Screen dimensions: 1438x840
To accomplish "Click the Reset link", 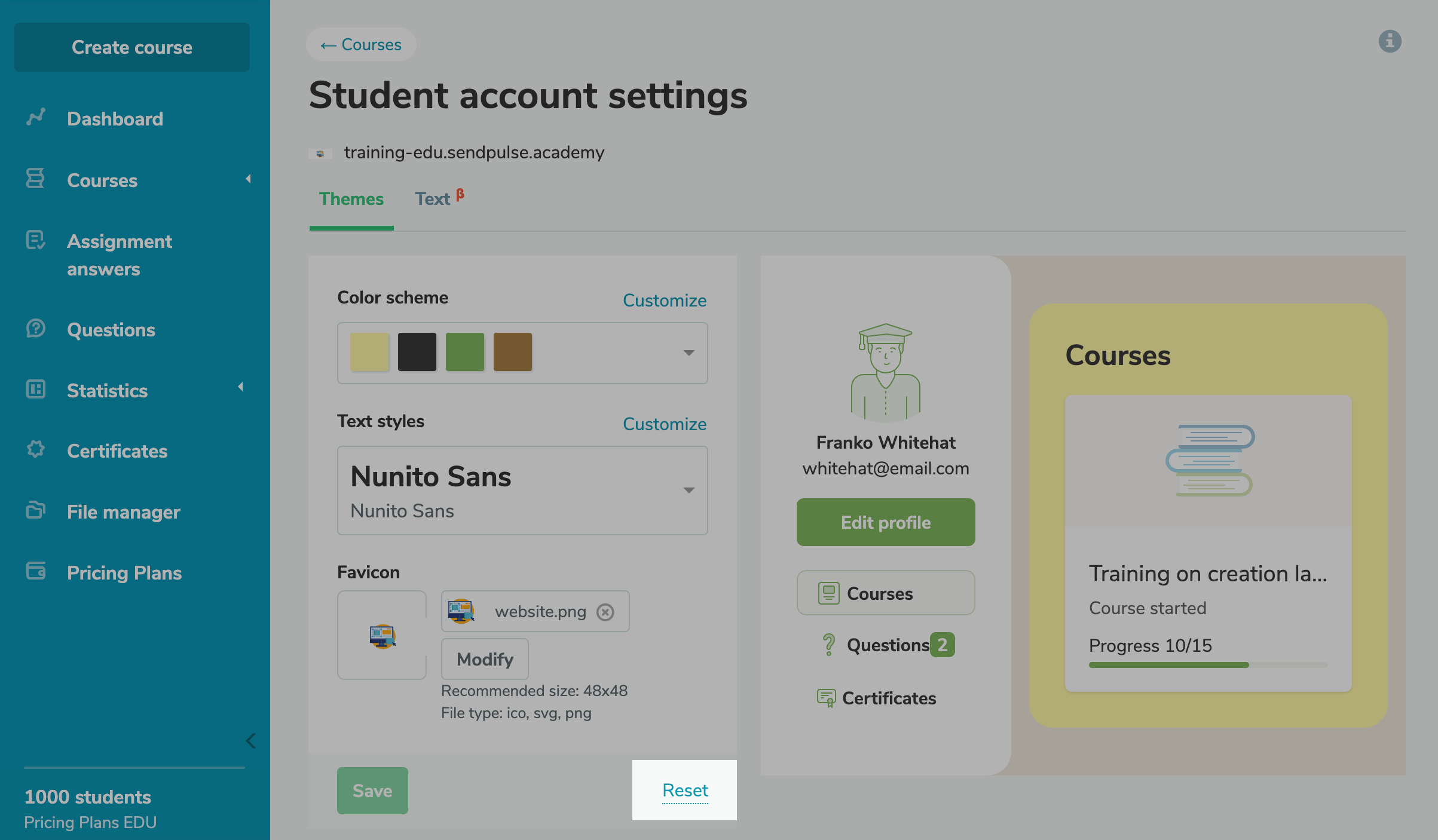I will click(685, 790).
